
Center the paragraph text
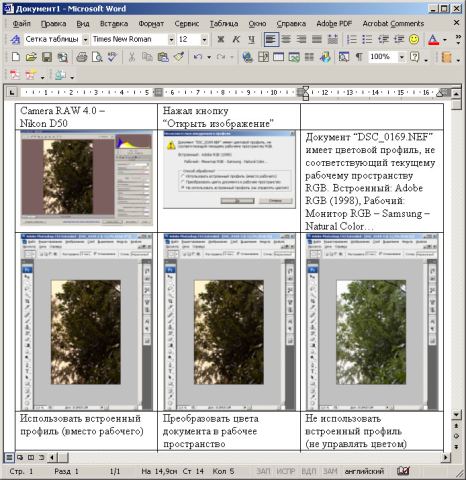tap(286, 39)
